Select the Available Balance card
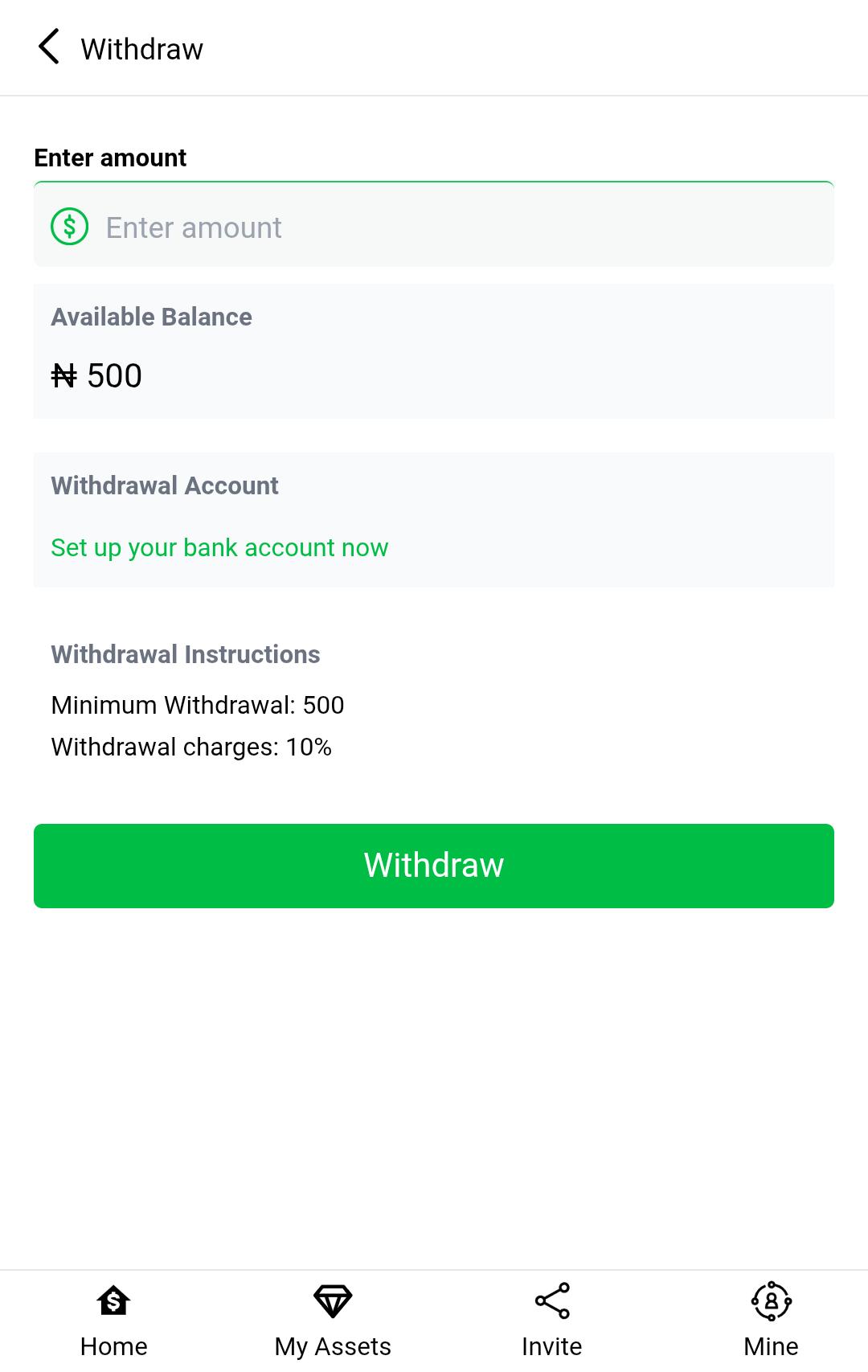 [434, 350]
